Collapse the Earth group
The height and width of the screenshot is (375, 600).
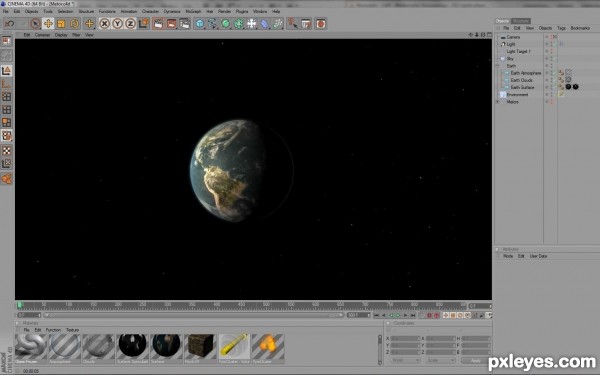click(498, 66)
